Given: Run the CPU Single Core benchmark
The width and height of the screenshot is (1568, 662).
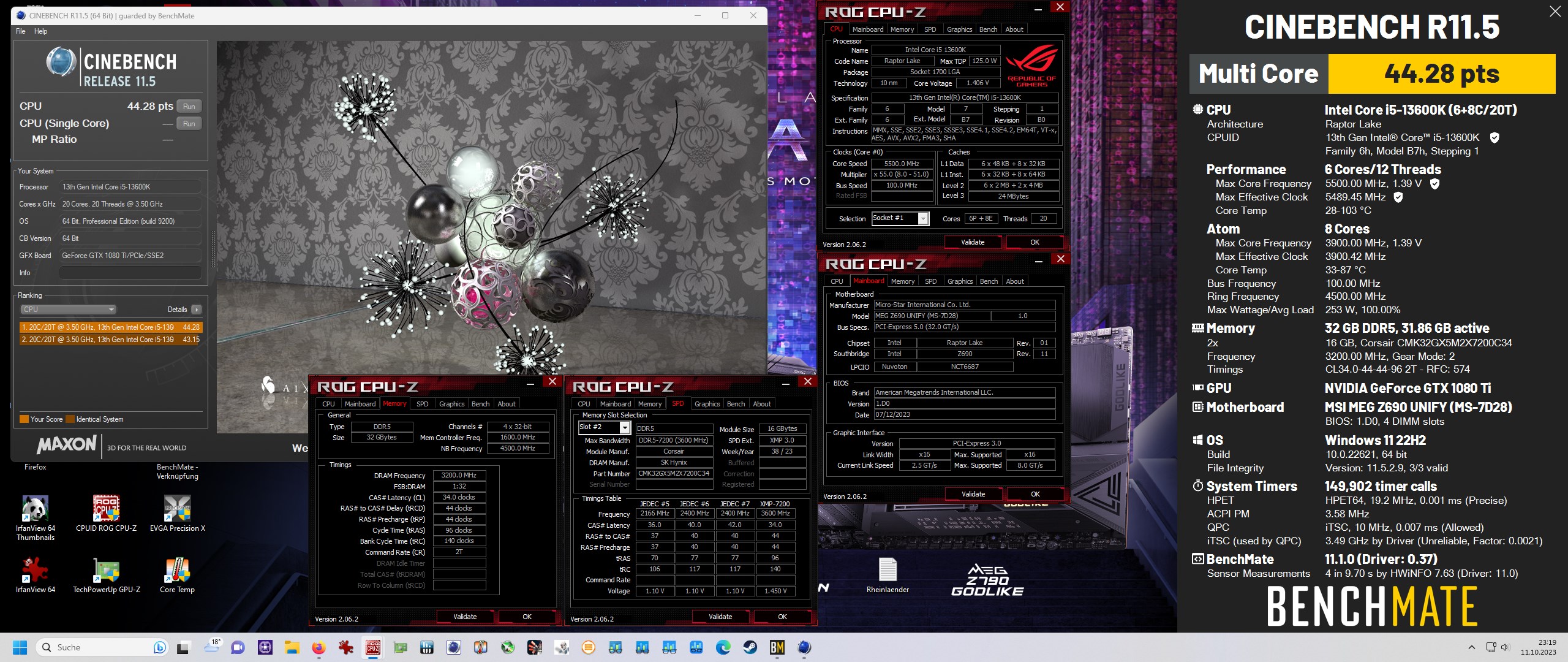Looking at the screenshot, I should [189, 123].
